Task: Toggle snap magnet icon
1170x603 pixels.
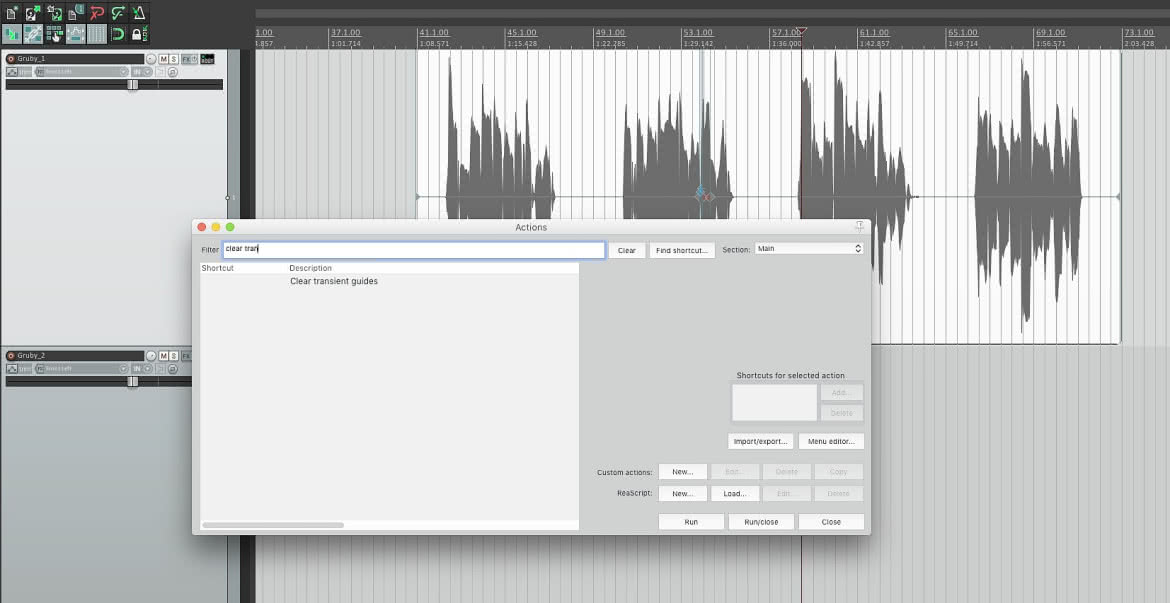Action: click(118, 34)
